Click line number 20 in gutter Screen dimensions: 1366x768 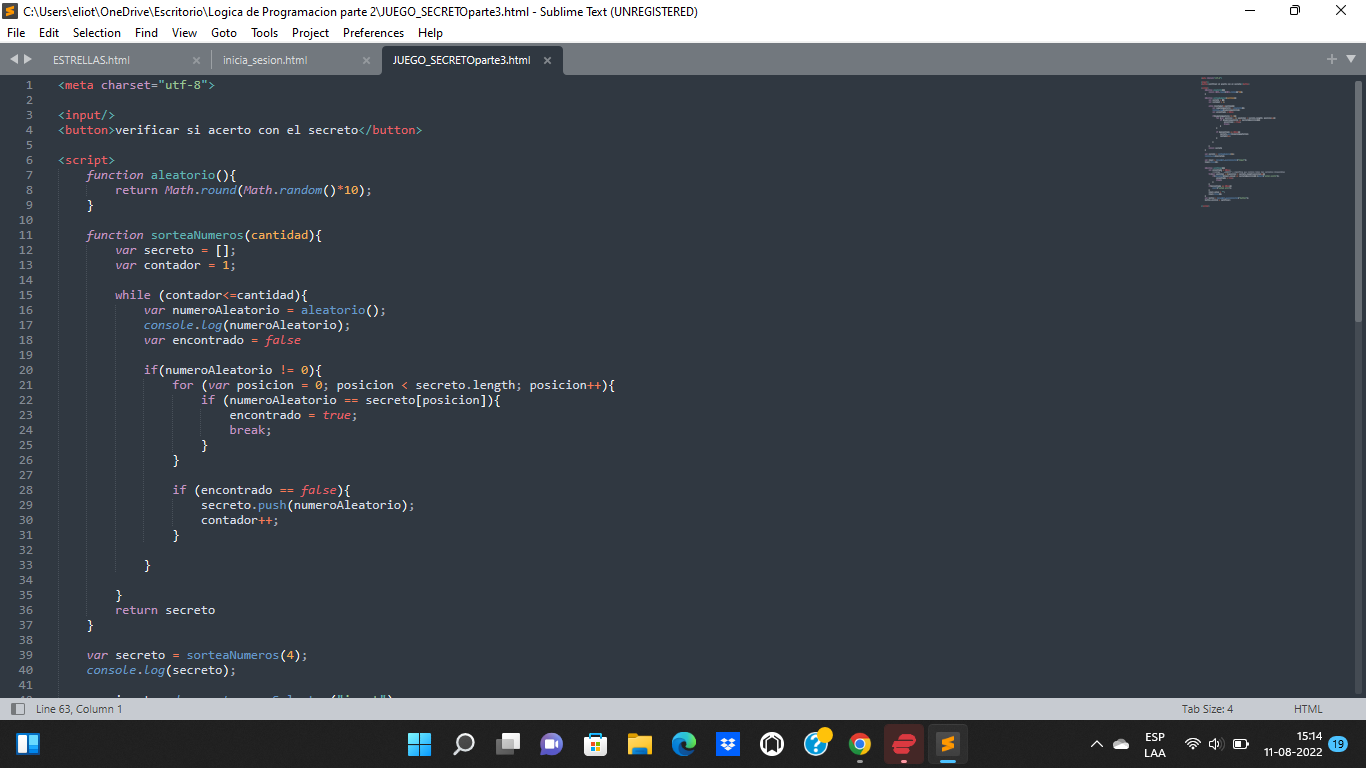tap(26, 370)
